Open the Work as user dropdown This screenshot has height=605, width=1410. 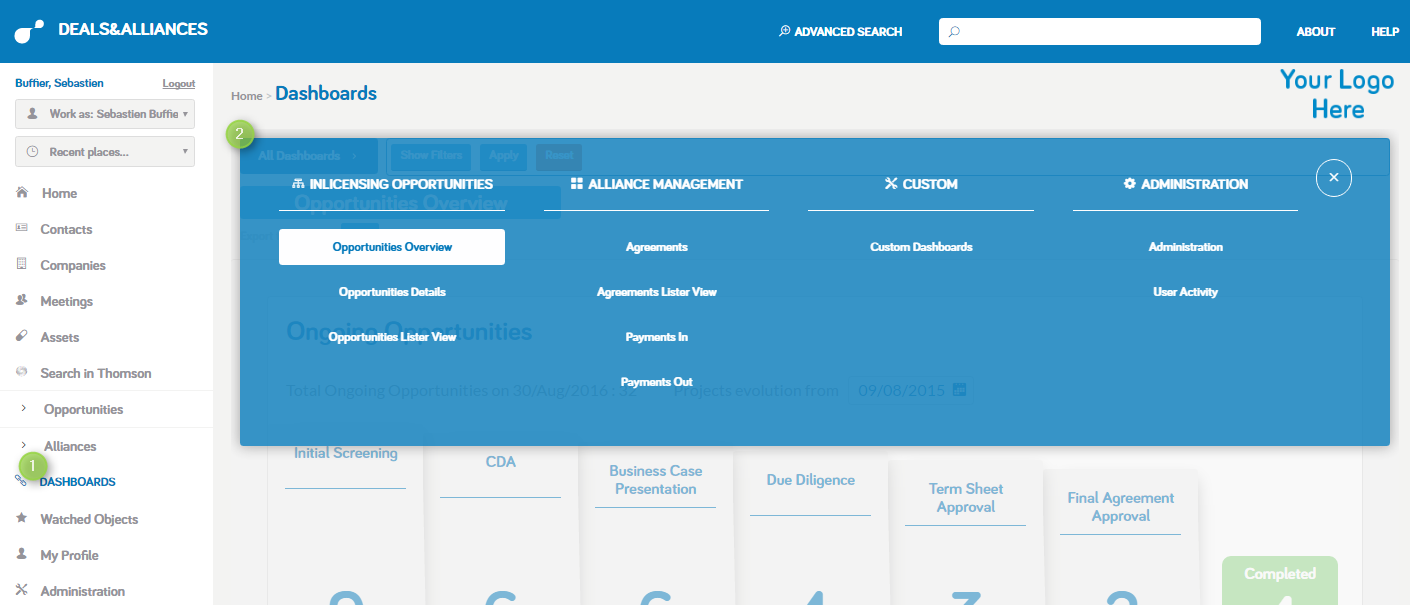[x=105, y=114]
